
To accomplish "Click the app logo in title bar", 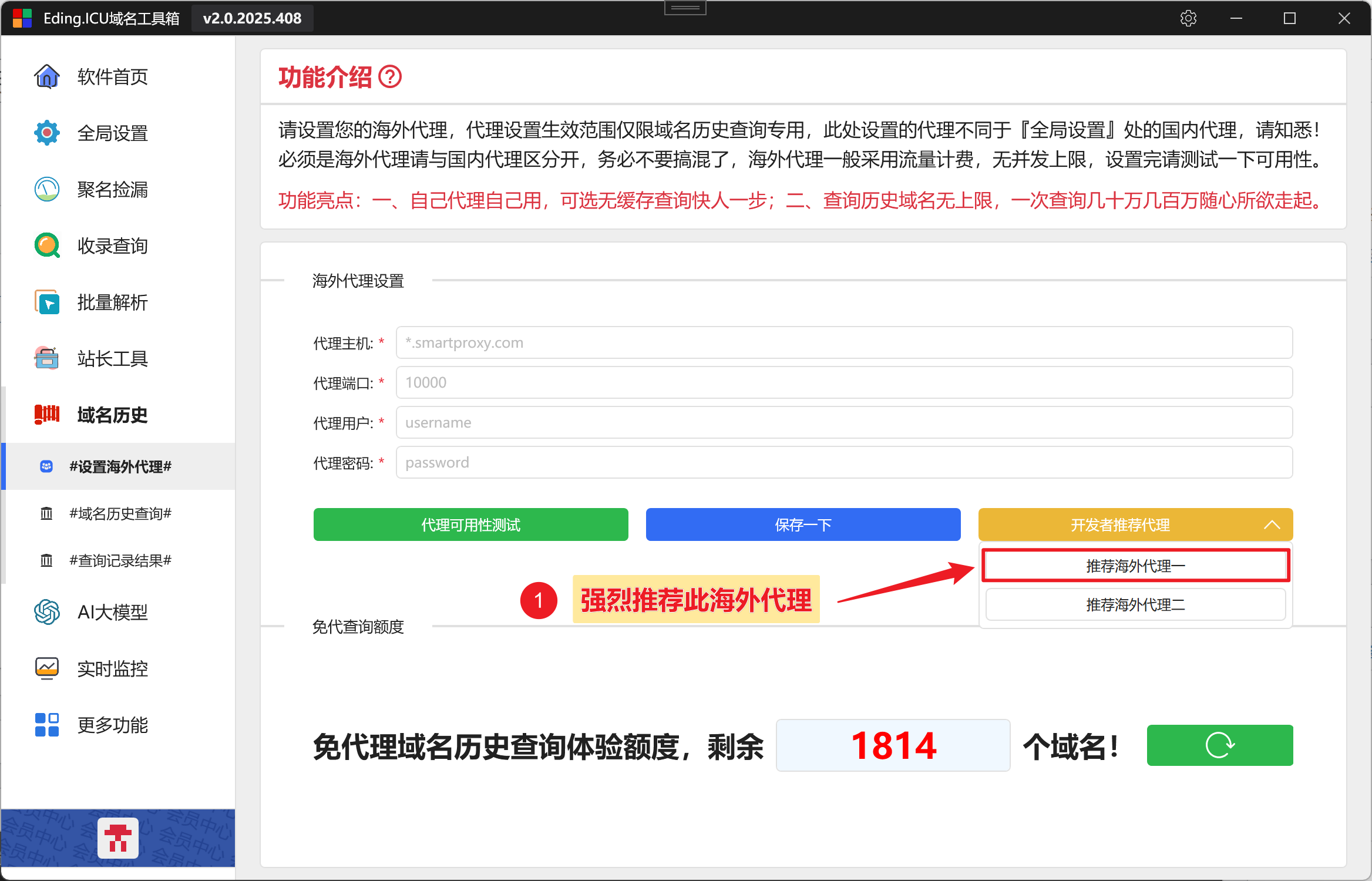I will [22, 18].
